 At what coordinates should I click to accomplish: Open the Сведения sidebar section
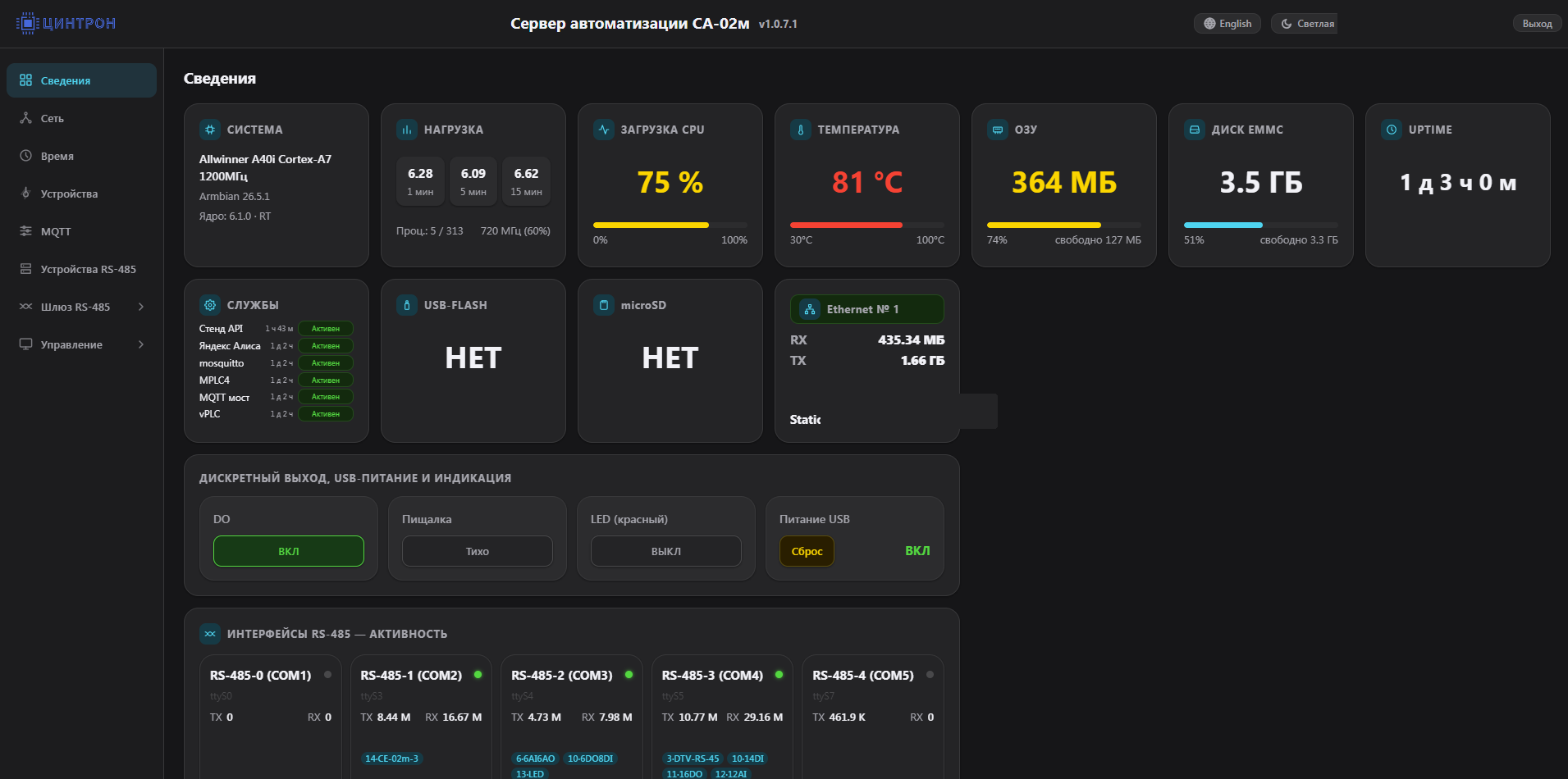coord(81,80)
